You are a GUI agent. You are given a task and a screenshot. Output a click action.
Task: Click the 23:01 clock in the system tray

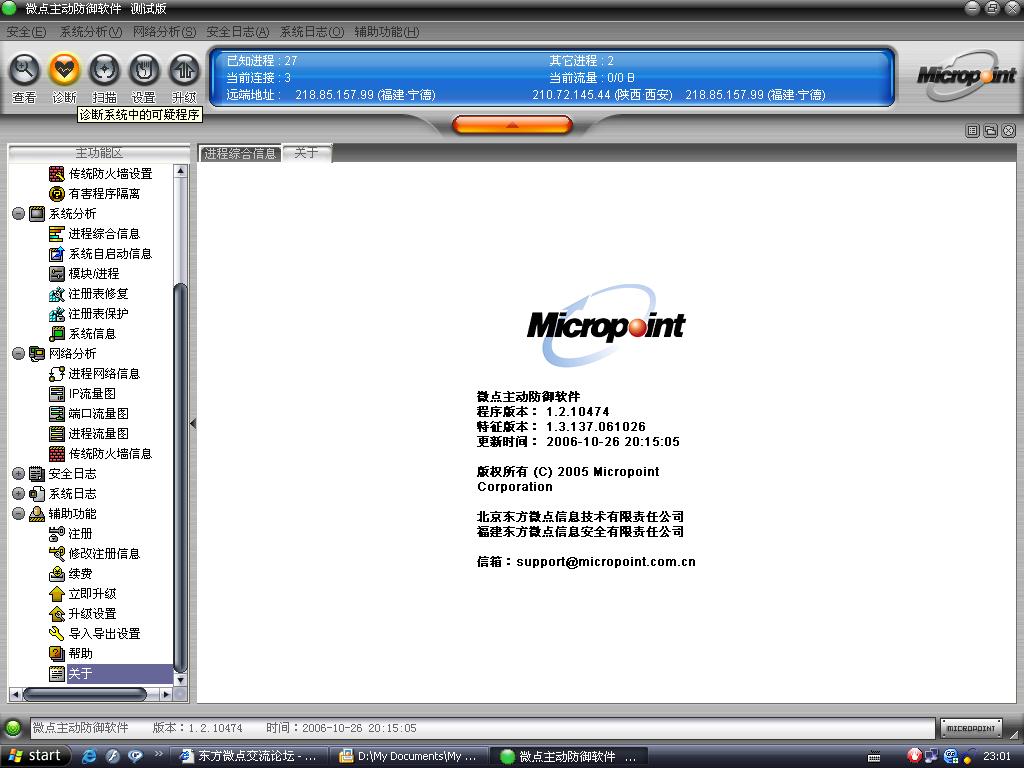point(996,756)
